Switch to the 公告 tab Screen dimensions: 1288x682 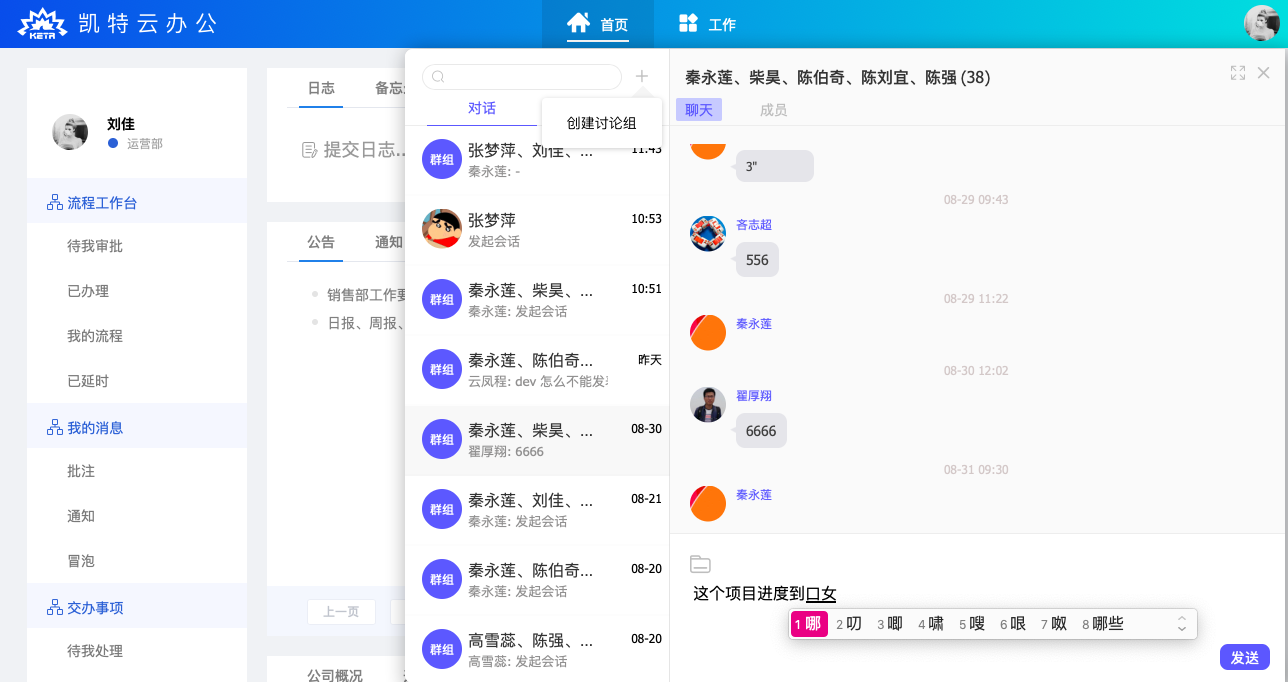tap(321, 242)
